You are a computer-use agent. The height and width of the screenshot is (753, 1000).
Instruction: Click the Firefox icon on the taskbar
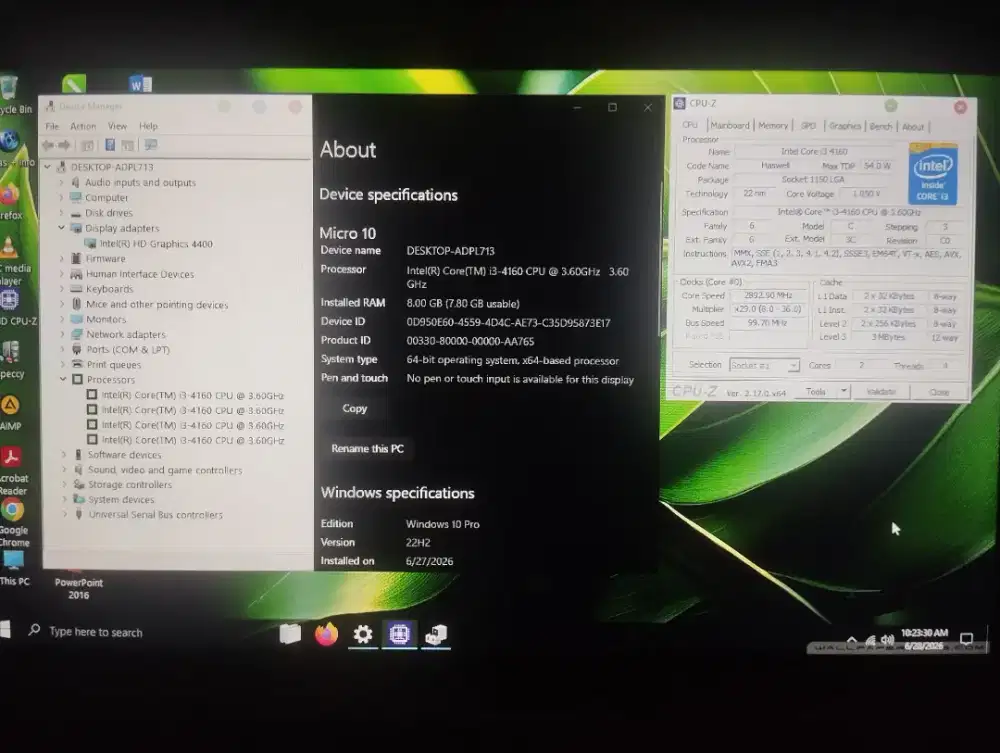pos(326,634)
